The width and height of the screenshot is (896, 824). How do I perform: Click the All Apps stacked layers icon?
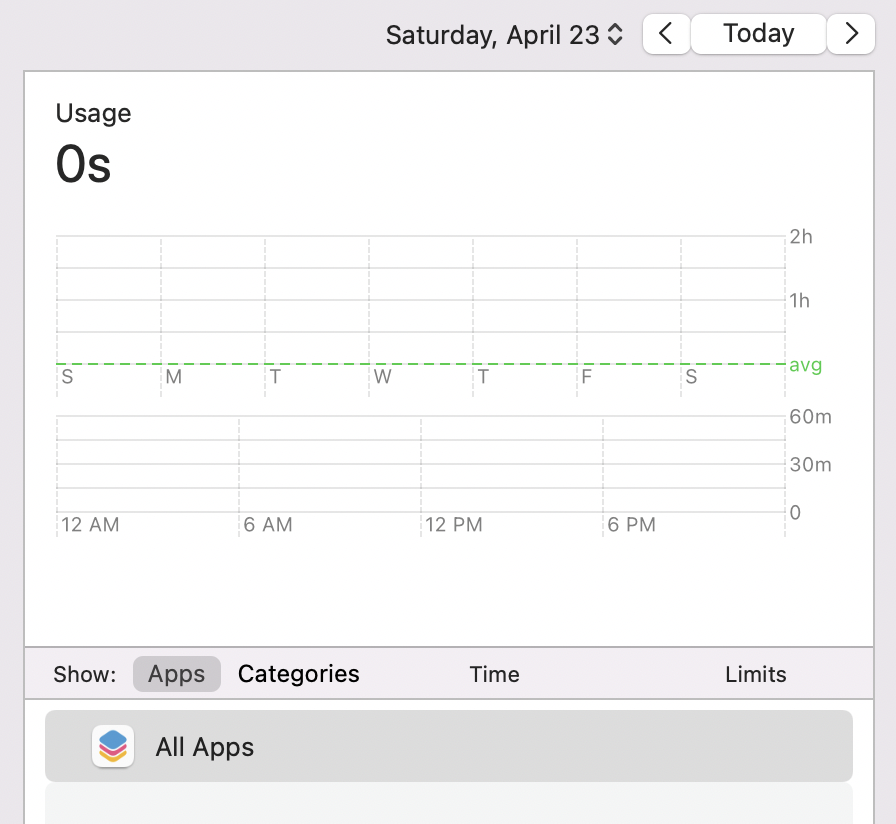coord(113,746)
